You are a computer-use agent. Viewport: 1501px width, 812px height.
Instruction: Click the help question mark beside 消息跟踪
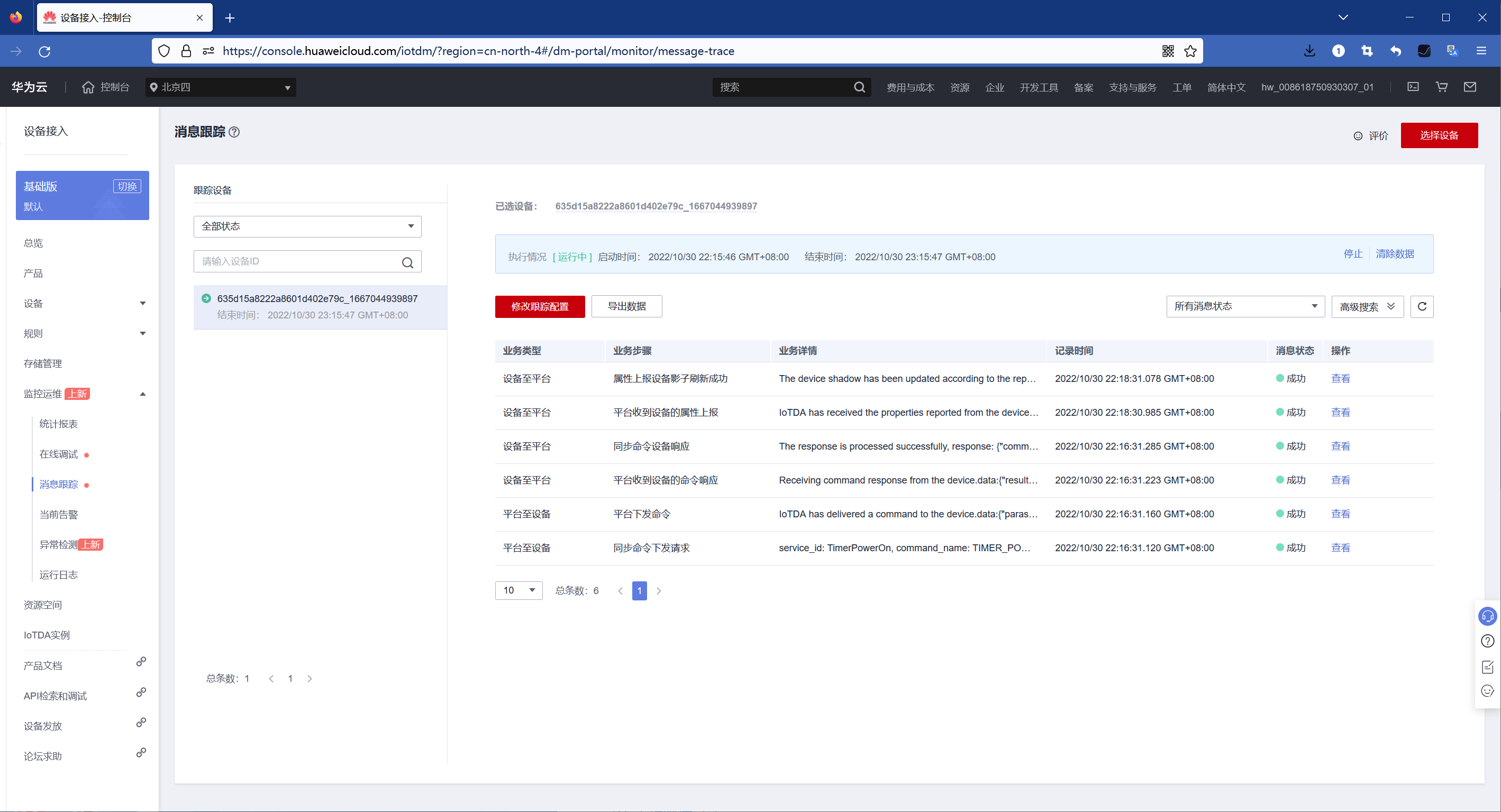coord(234,132)
